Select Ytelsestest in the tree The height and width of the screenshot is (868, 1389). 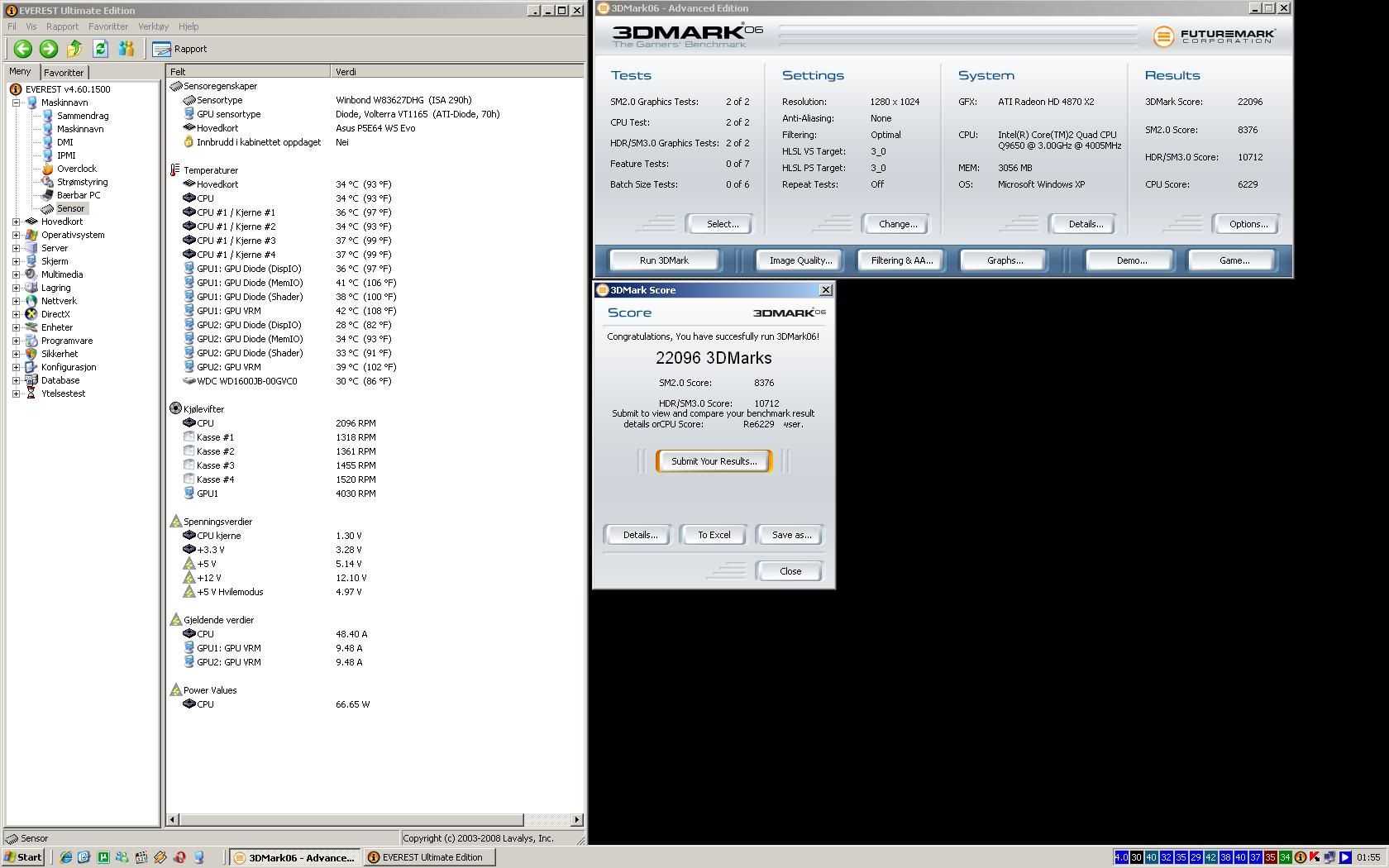[64, 393]
